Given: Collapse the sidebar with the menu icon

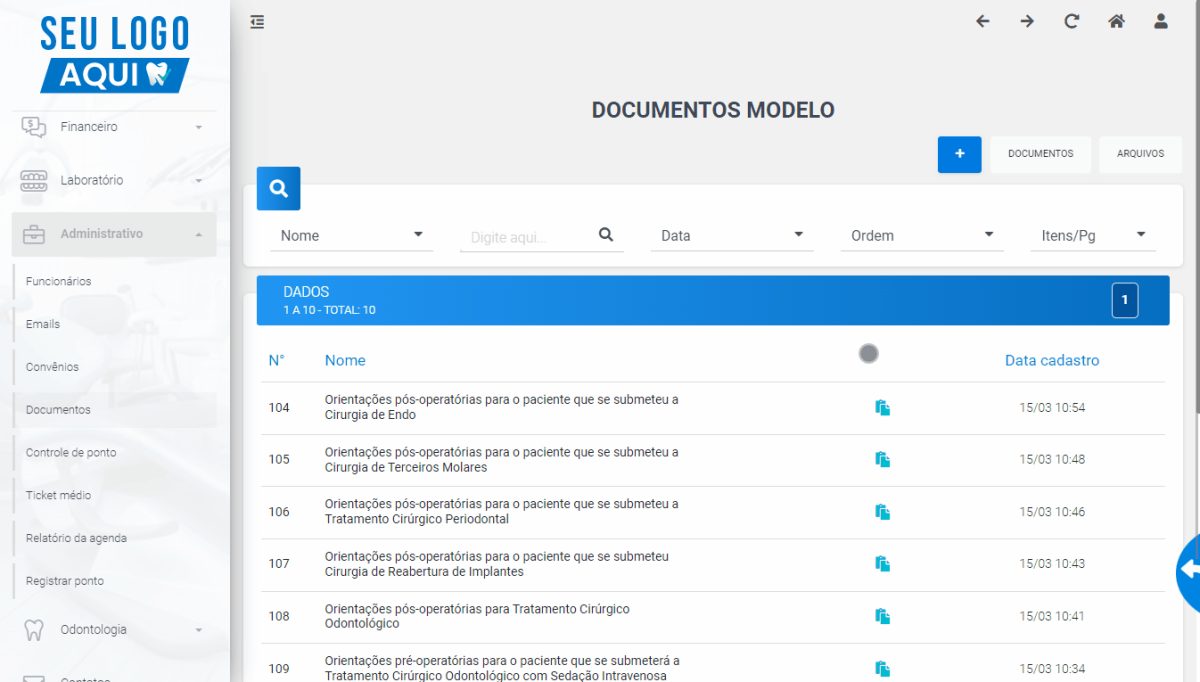Looking at the screenshot, I should 257,21.
